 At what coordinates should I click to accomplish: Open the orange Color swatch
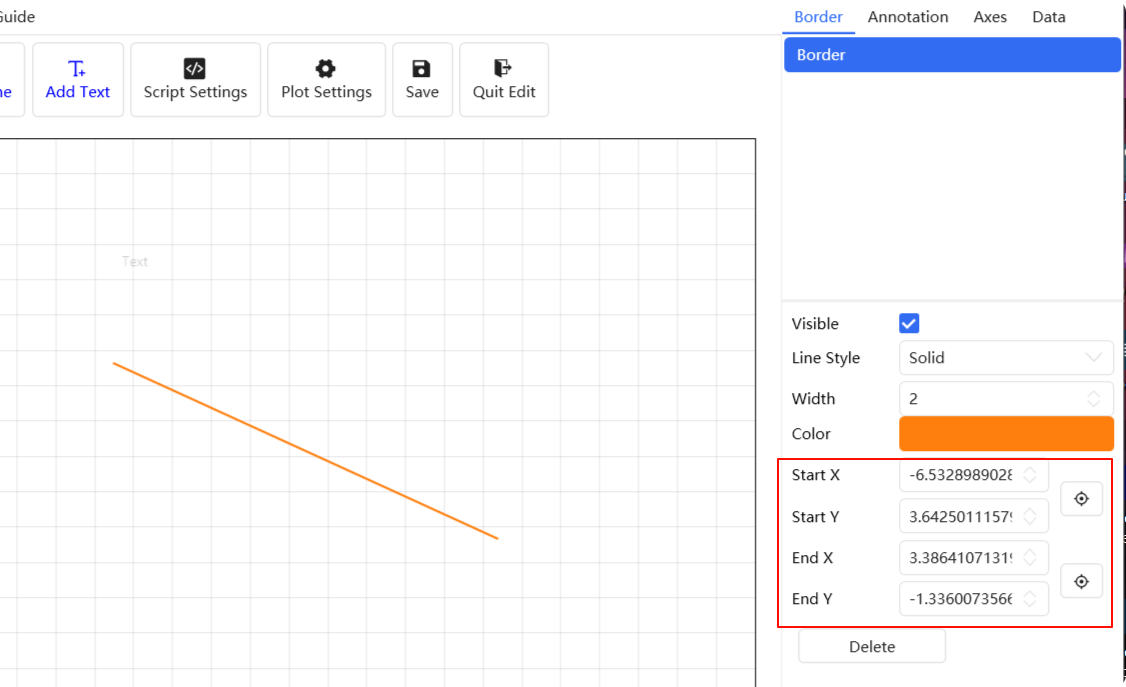point(1005,434)
